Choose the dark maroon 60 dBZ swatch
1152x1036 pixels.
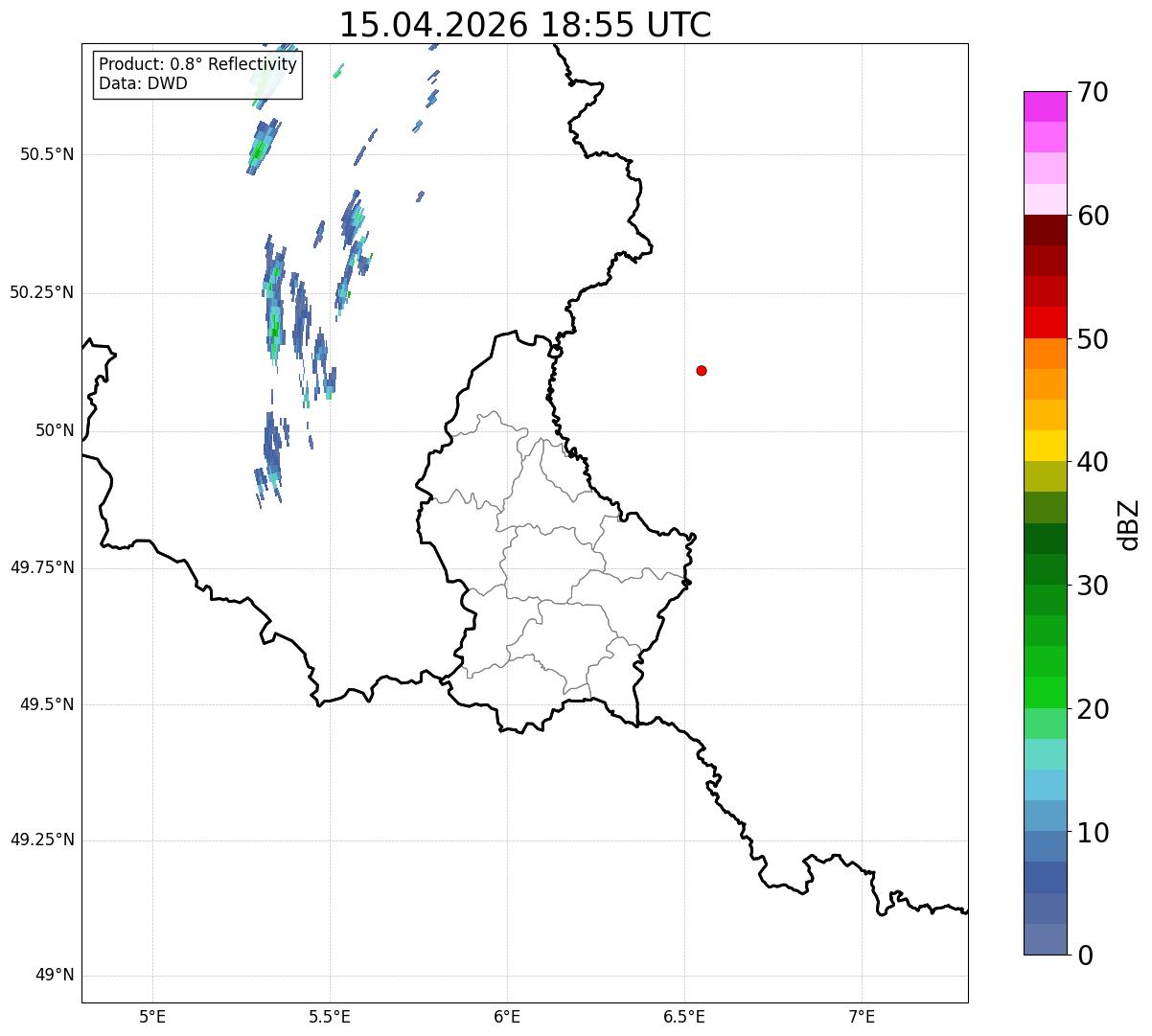(1045, 230)
